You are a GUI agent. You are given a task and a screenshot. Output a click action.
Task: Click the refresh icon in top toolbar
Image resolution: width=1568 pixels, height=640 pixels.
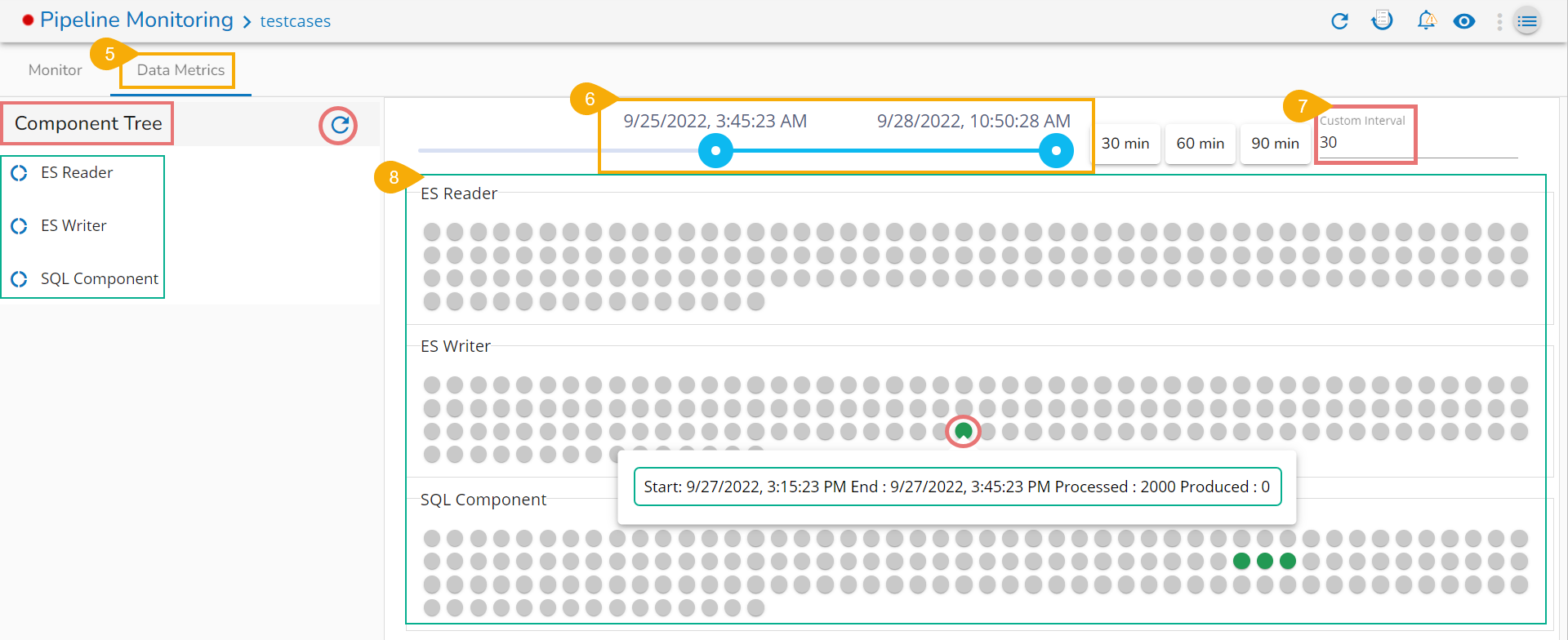[1339, 21]
